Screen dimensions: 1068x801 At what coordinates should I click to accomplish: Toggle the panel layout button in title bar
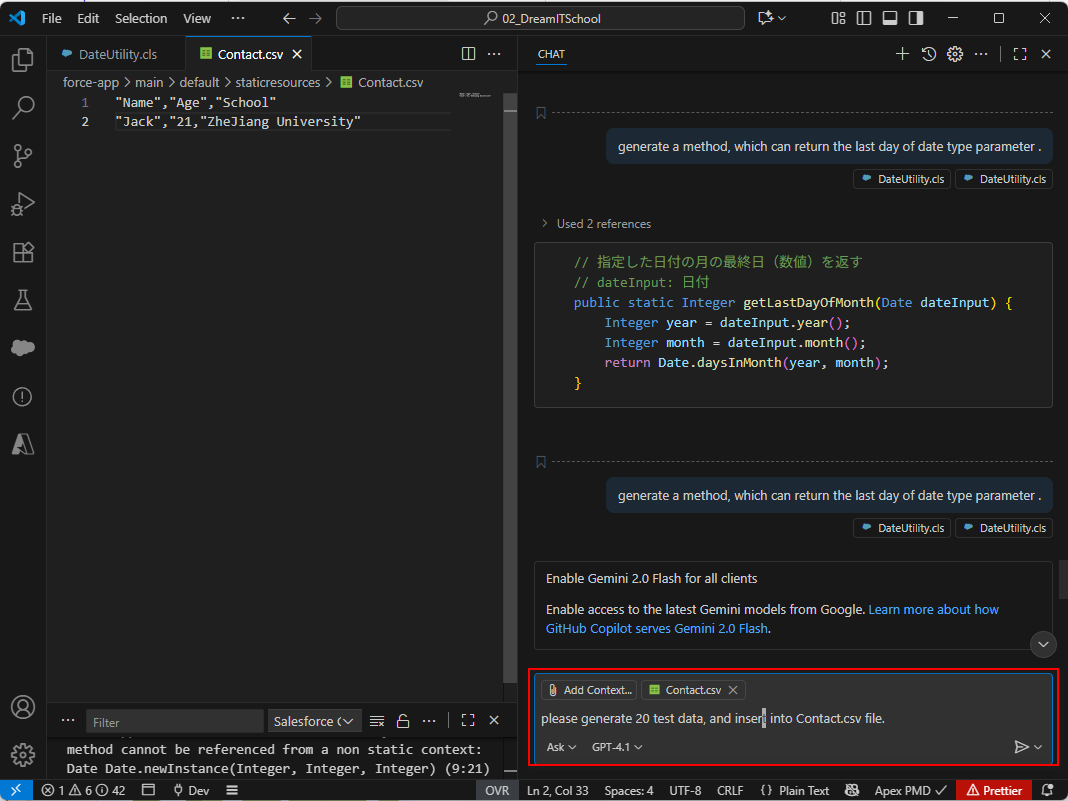tap(890, 18)
